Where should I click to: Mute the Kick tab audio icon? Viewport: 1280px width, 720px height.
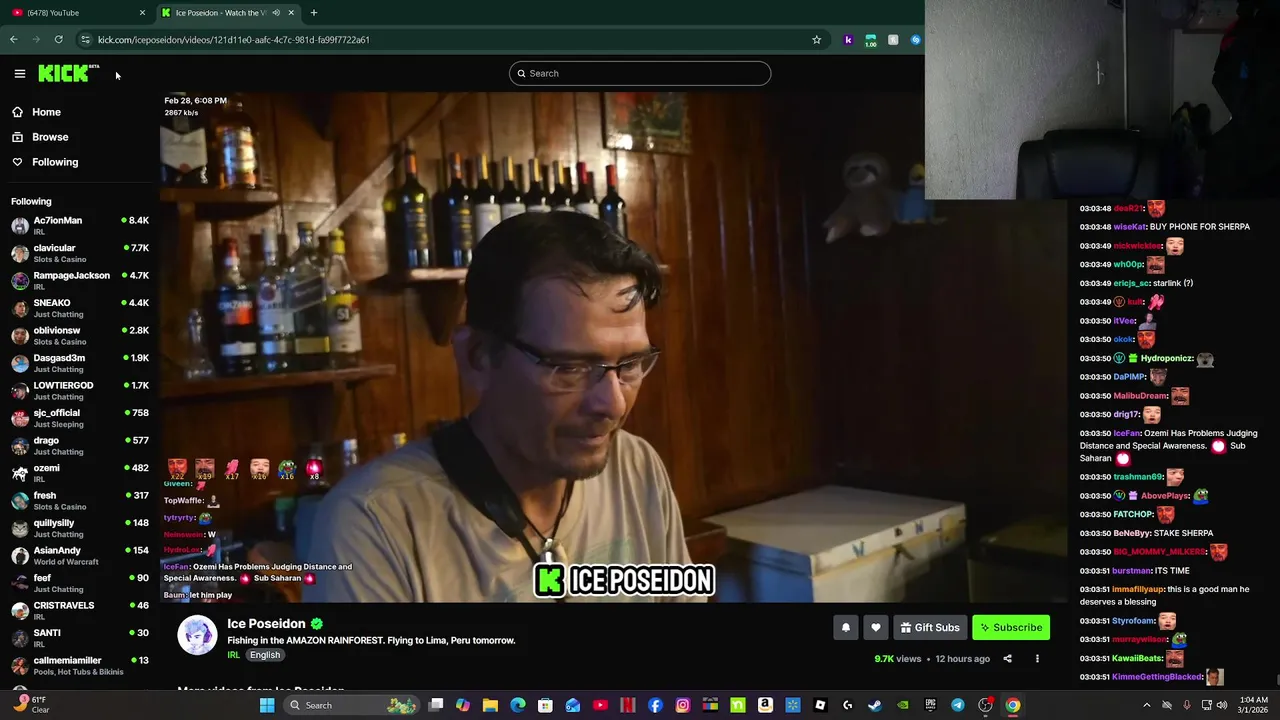coord(276,13)
